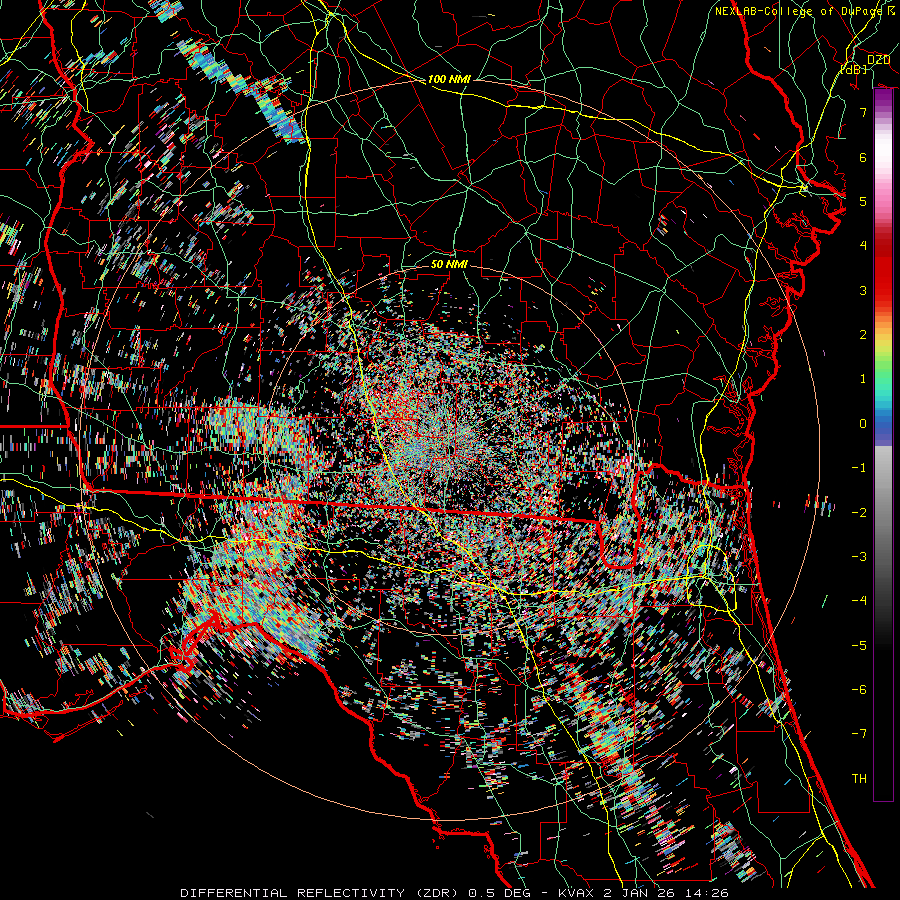Click the -6 dB value on the color scale

click(x=859, y=690)
